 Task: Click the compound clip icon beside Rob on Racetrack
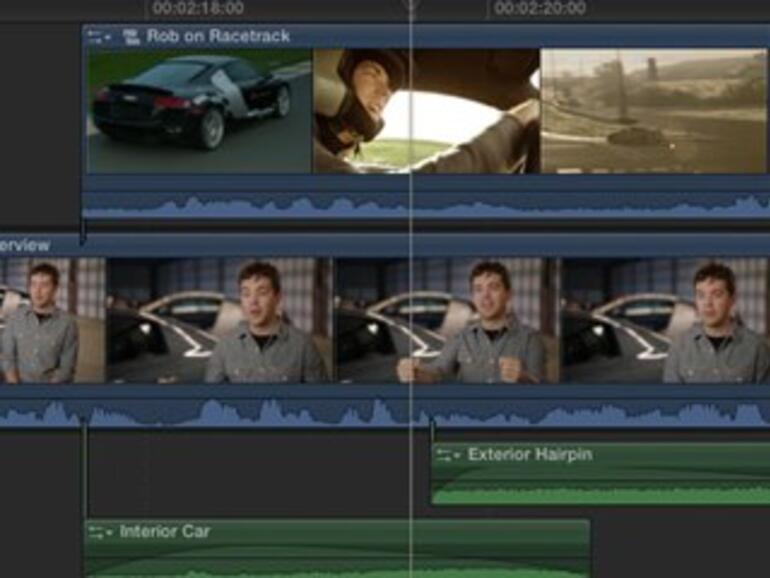(x=130, y=37)
